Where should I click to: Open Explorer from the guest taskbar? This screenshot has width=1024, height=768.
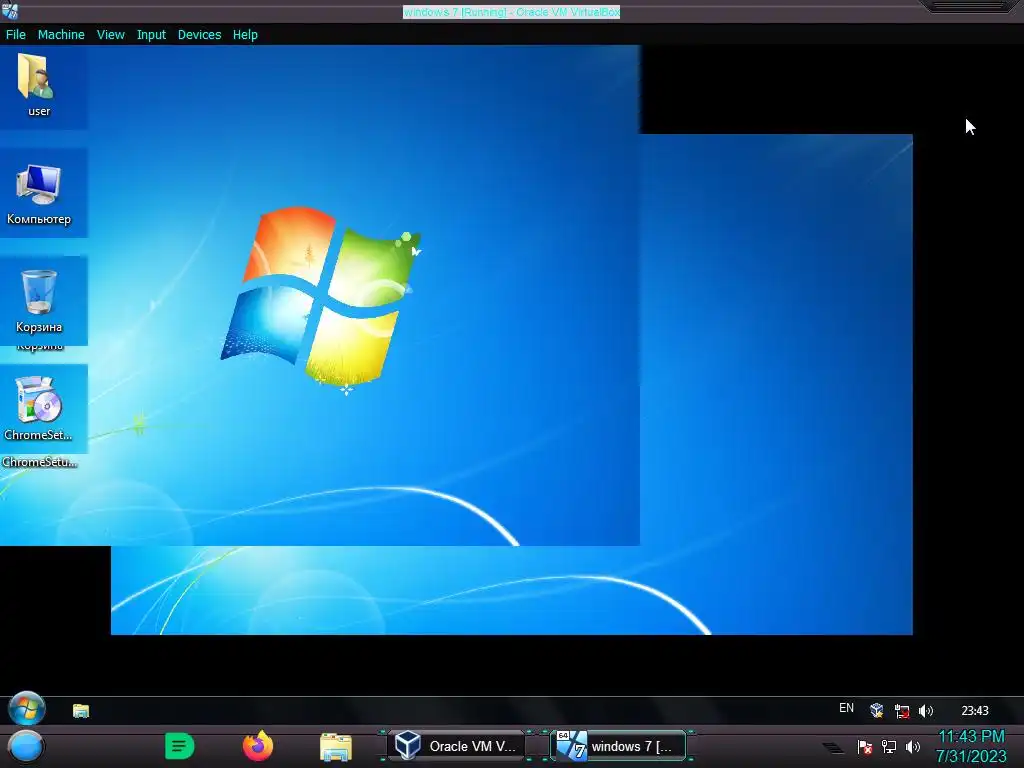coord(81,711)
